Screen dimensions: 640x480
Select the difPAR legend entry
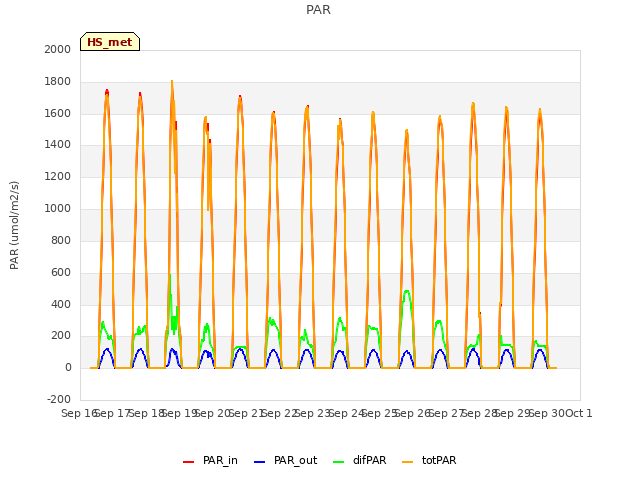tap(360, 460)
